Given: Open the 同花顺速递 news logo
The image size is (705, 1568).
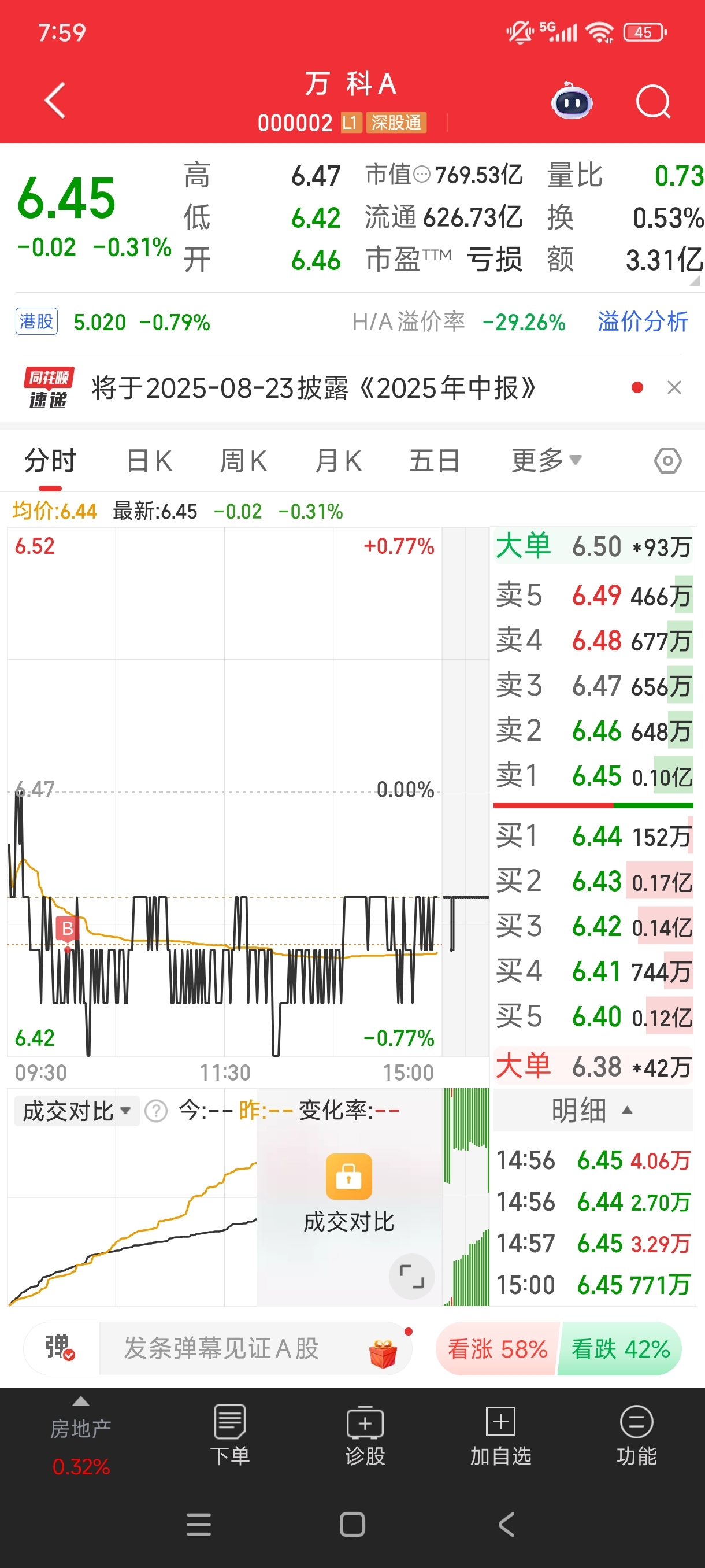Looking at the screenshot, I should [x=49, y=387].
